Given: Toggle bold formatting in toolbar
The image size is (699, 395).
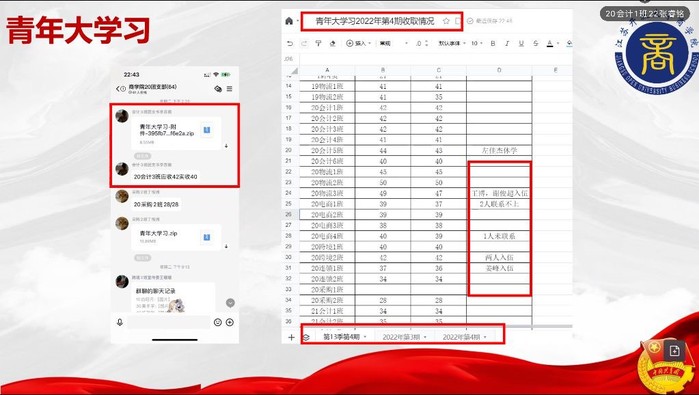Looking at the screenshot, I should [x=493, y=43].
